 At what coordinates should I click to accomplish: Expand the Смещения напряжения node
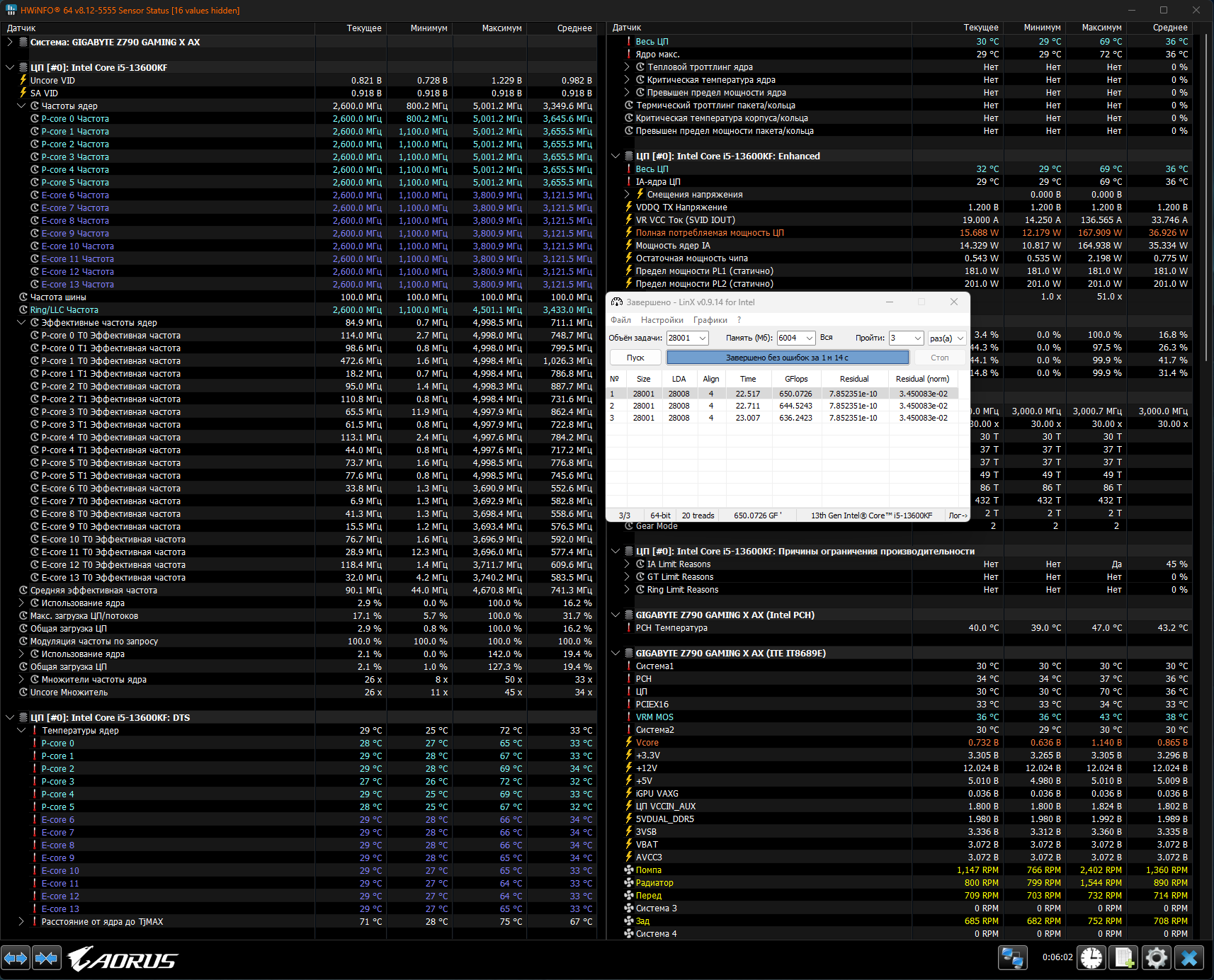click(627, 194)
